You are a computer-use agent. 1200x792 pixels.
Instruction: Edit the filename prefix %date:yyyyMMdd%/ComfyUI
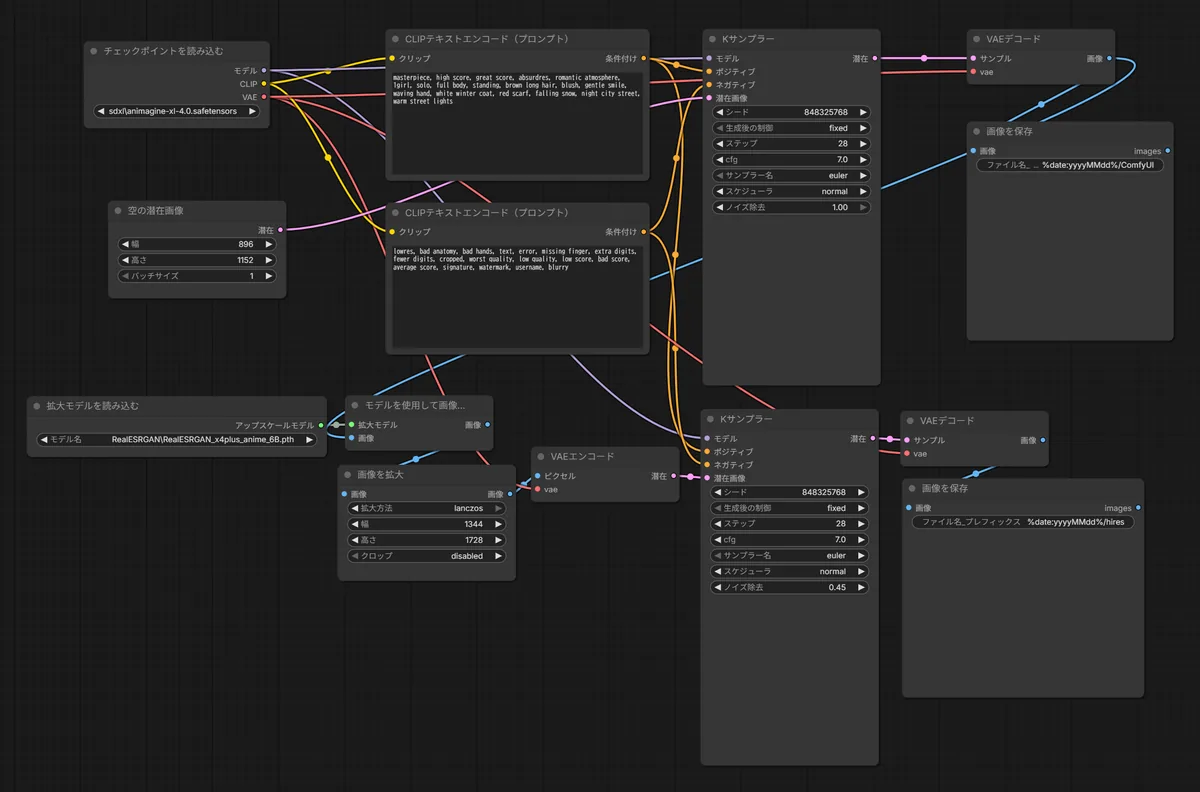(1070, 165)
